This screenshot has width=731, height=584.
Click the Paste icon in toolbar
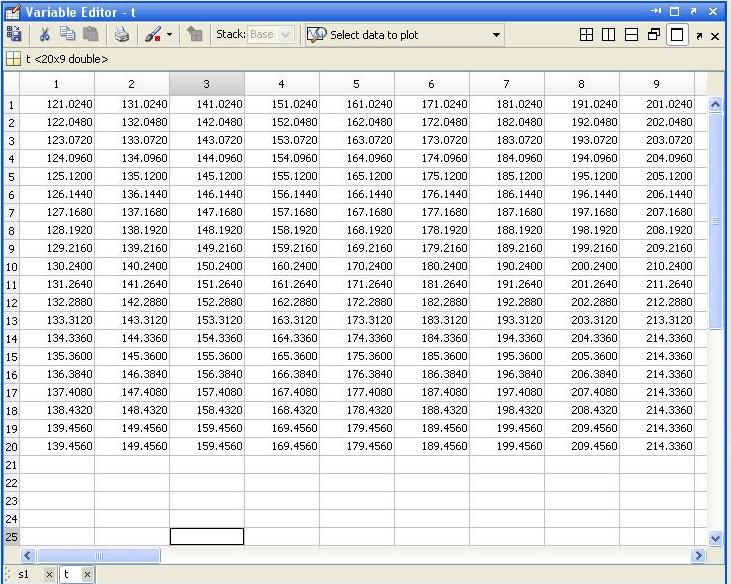point(90,35)
